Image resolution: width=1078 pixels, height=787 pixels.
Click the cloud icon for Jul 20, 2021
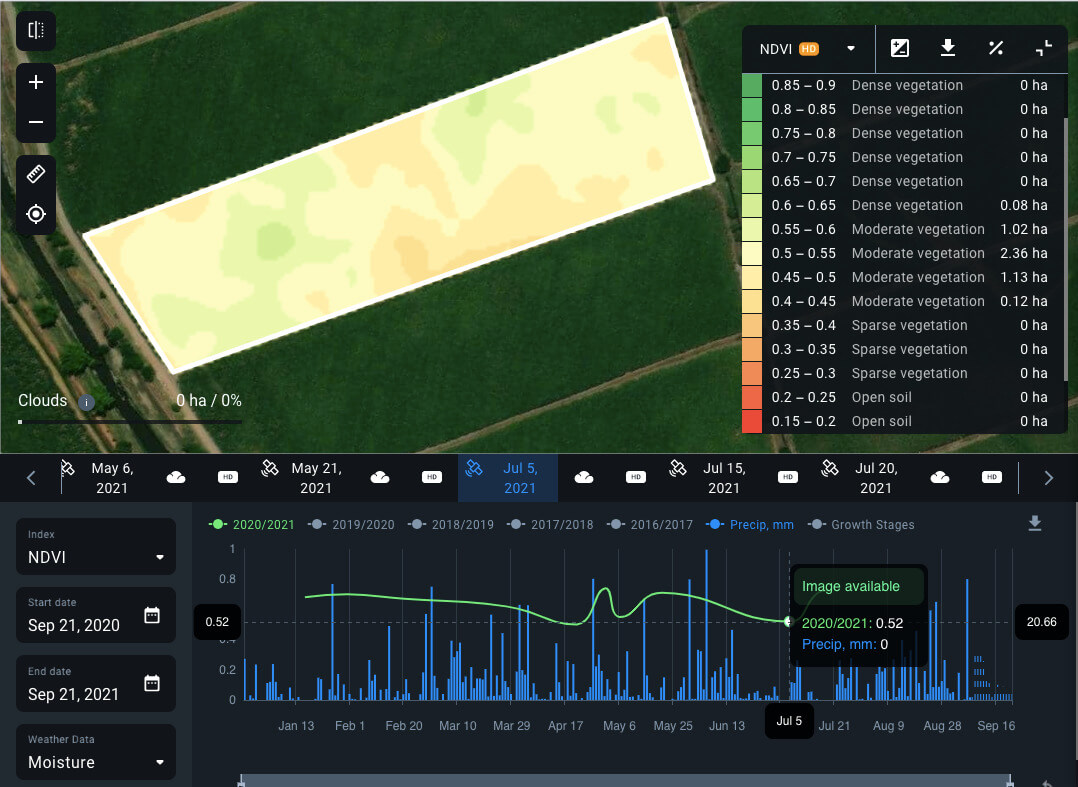(940, 477)
